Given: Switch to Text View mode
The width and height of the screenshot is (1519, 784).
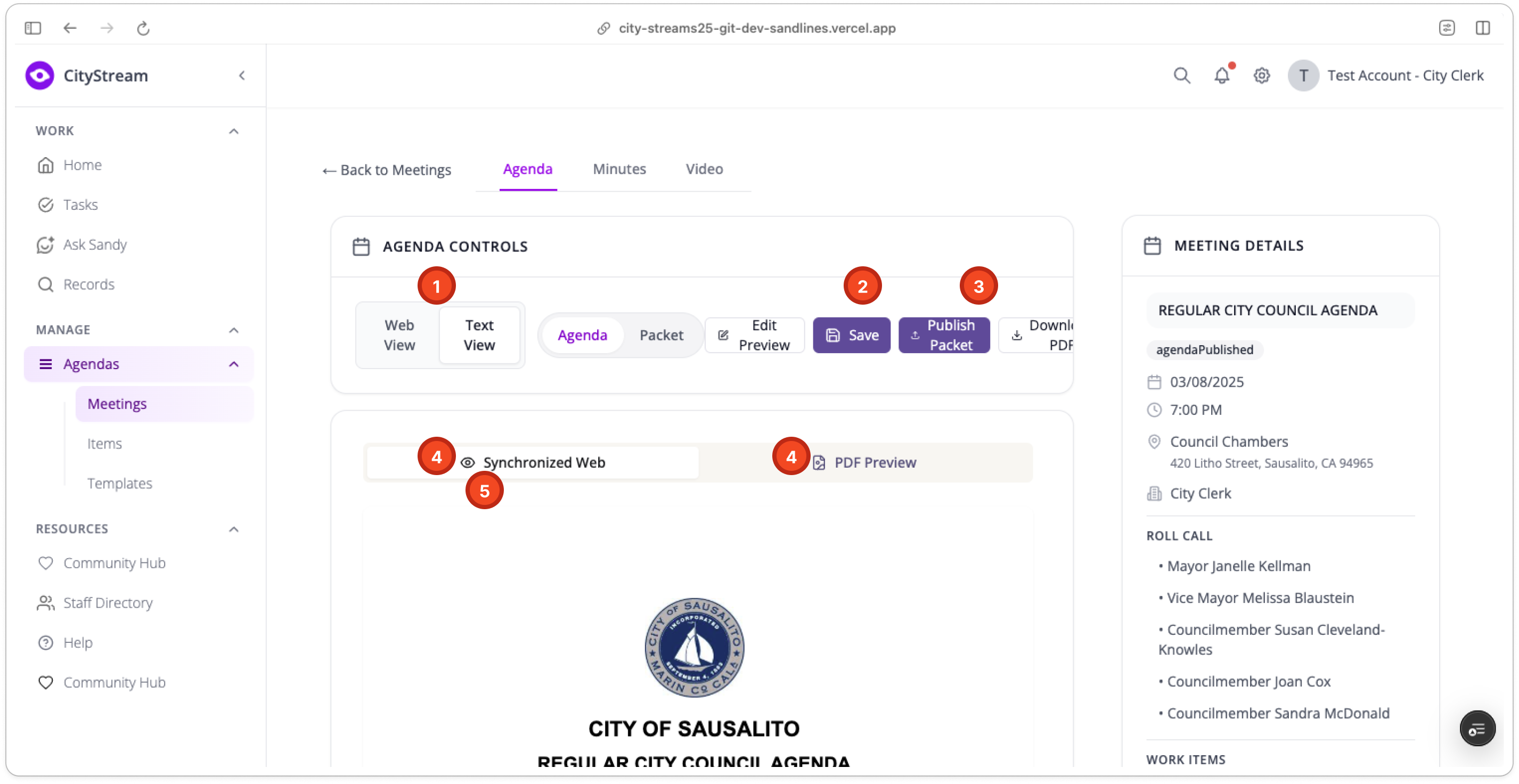Looking at the screenshot, I should click(479, 335).
